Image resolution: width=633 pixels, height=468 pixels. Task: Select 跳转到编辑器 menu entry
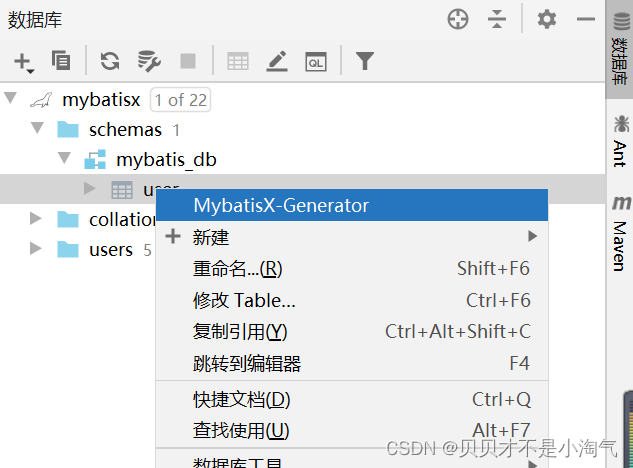point(352,363)
